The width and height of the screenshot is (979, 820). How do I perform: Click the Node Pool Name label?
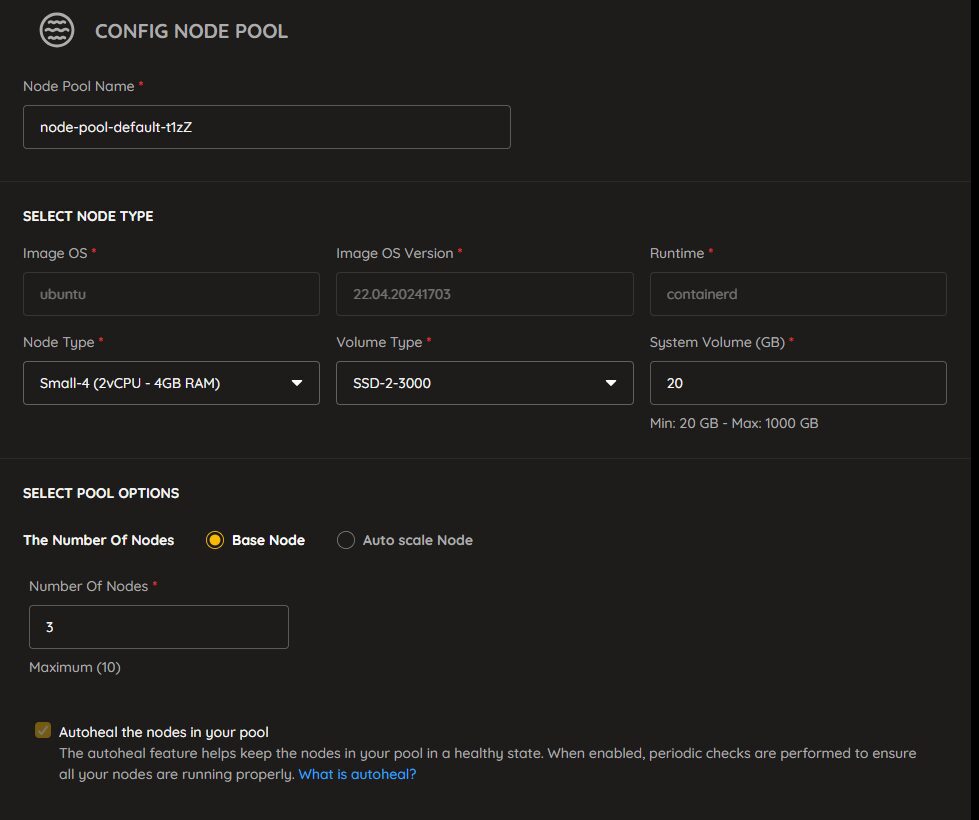(x=79, y=86)
